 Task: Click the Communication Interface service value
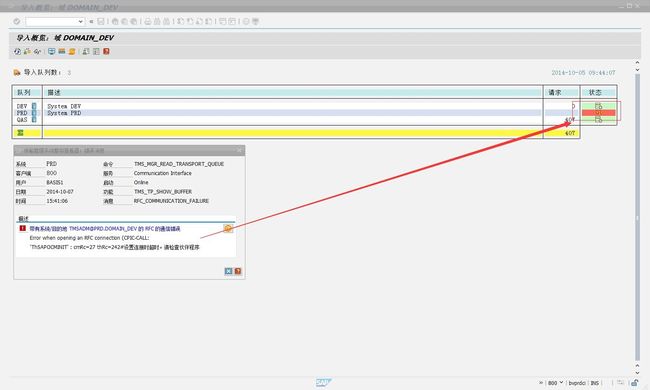pos(162,173)
